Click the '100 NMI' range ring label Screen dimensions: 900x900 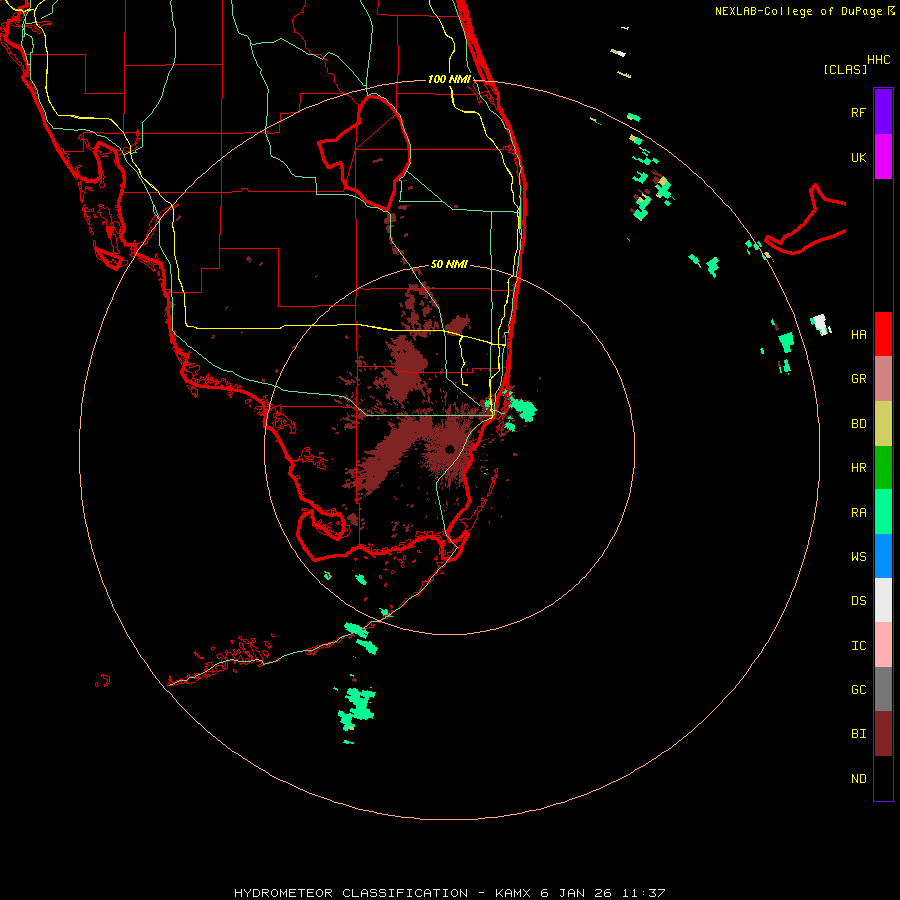coord(449,79)
